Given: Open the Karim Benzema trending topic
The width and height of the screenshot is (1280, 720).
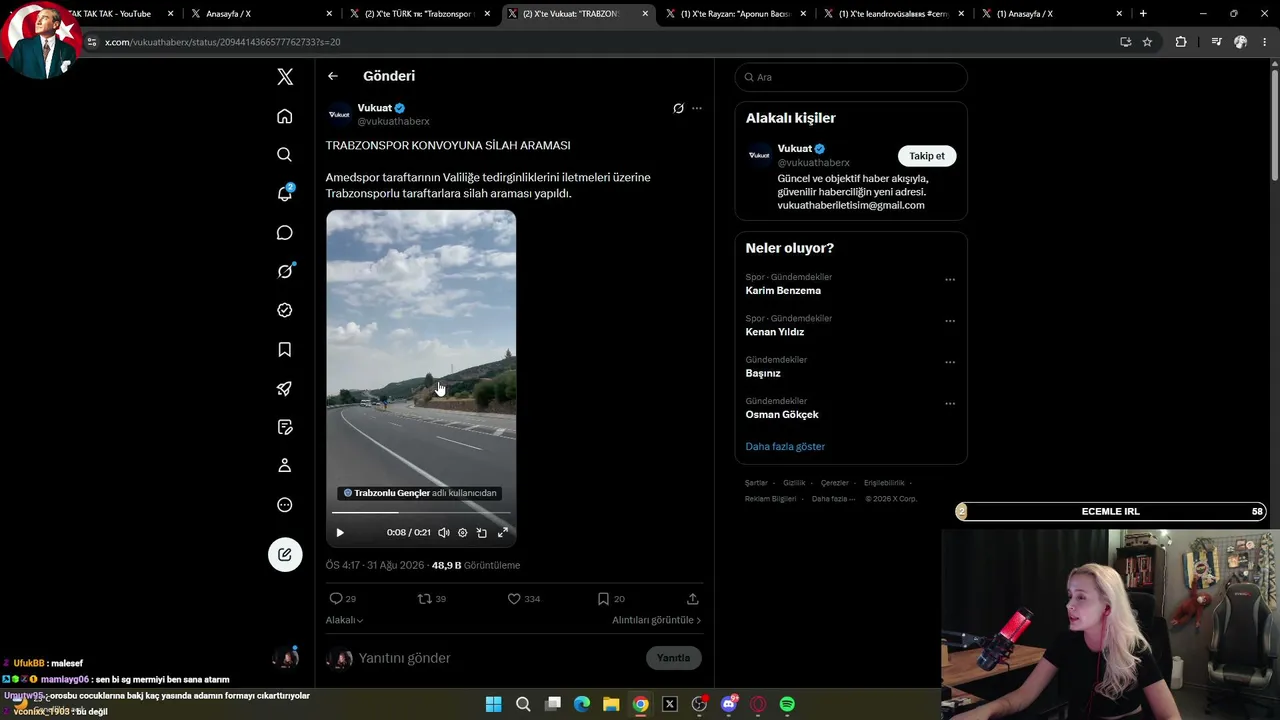Looking at the screenshot, I should pyautogui.click(x=783, y=291).
